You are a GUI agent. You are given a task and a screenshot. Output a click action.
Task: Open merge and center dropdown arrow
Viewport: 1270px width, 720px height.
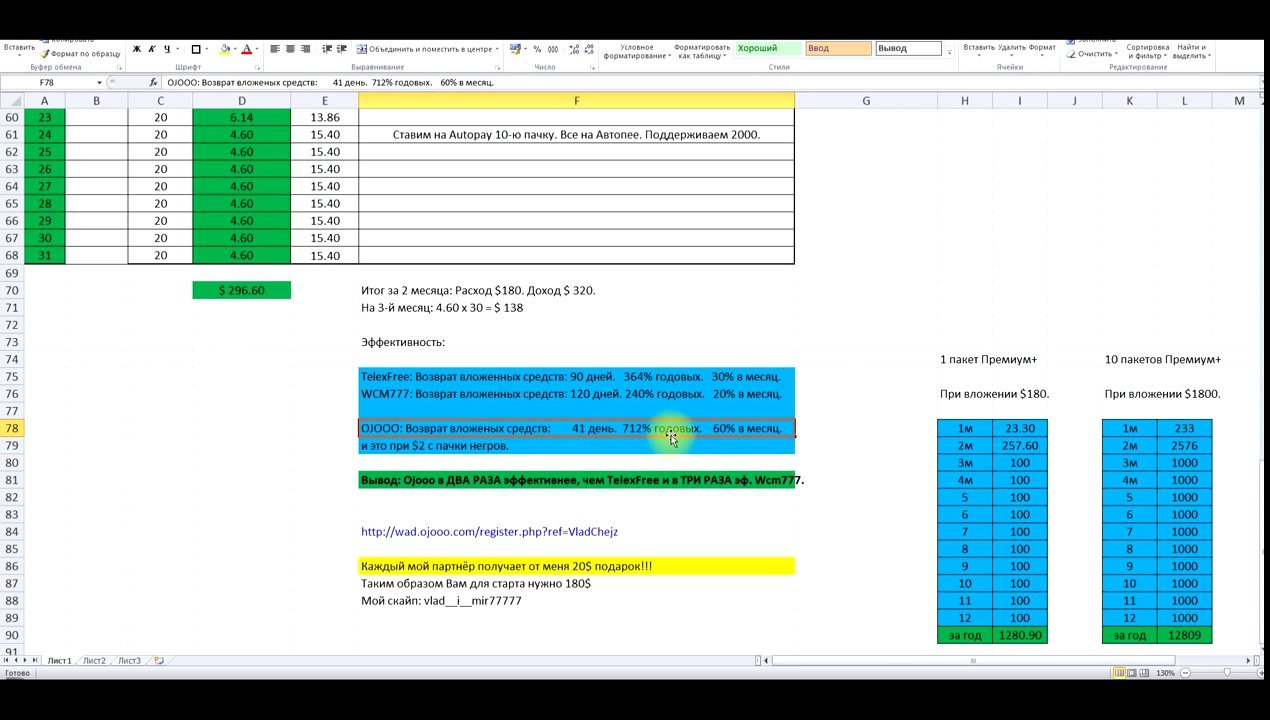(497, 49)
